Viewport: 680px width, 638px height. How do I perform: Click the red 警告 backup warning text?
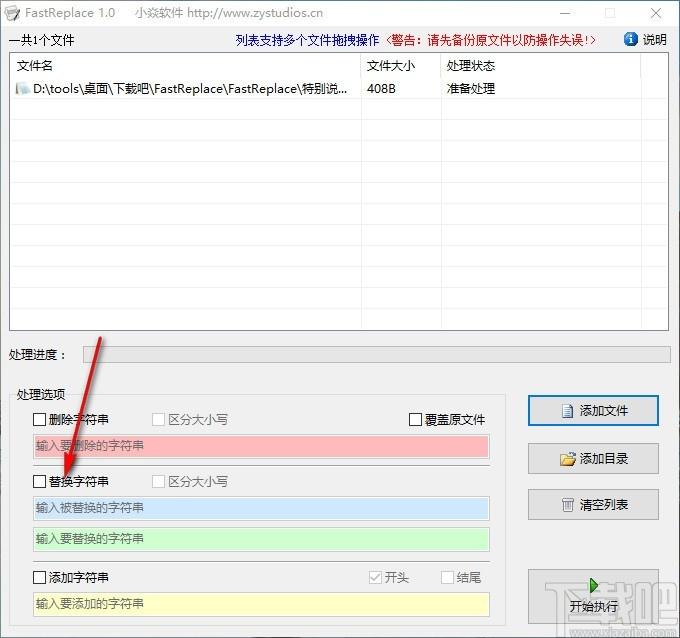490,40
